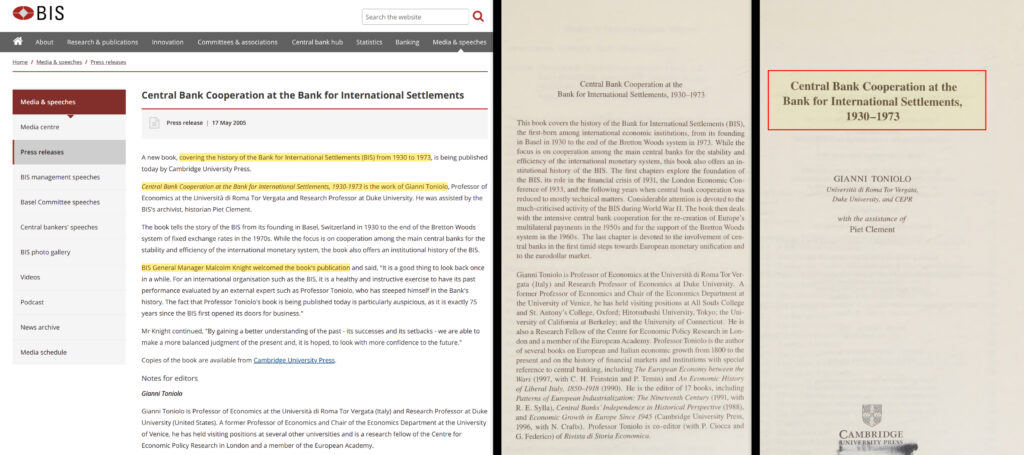1024x455 pixels.
Task: Open the Statistics menu
Action: point(369,42)
